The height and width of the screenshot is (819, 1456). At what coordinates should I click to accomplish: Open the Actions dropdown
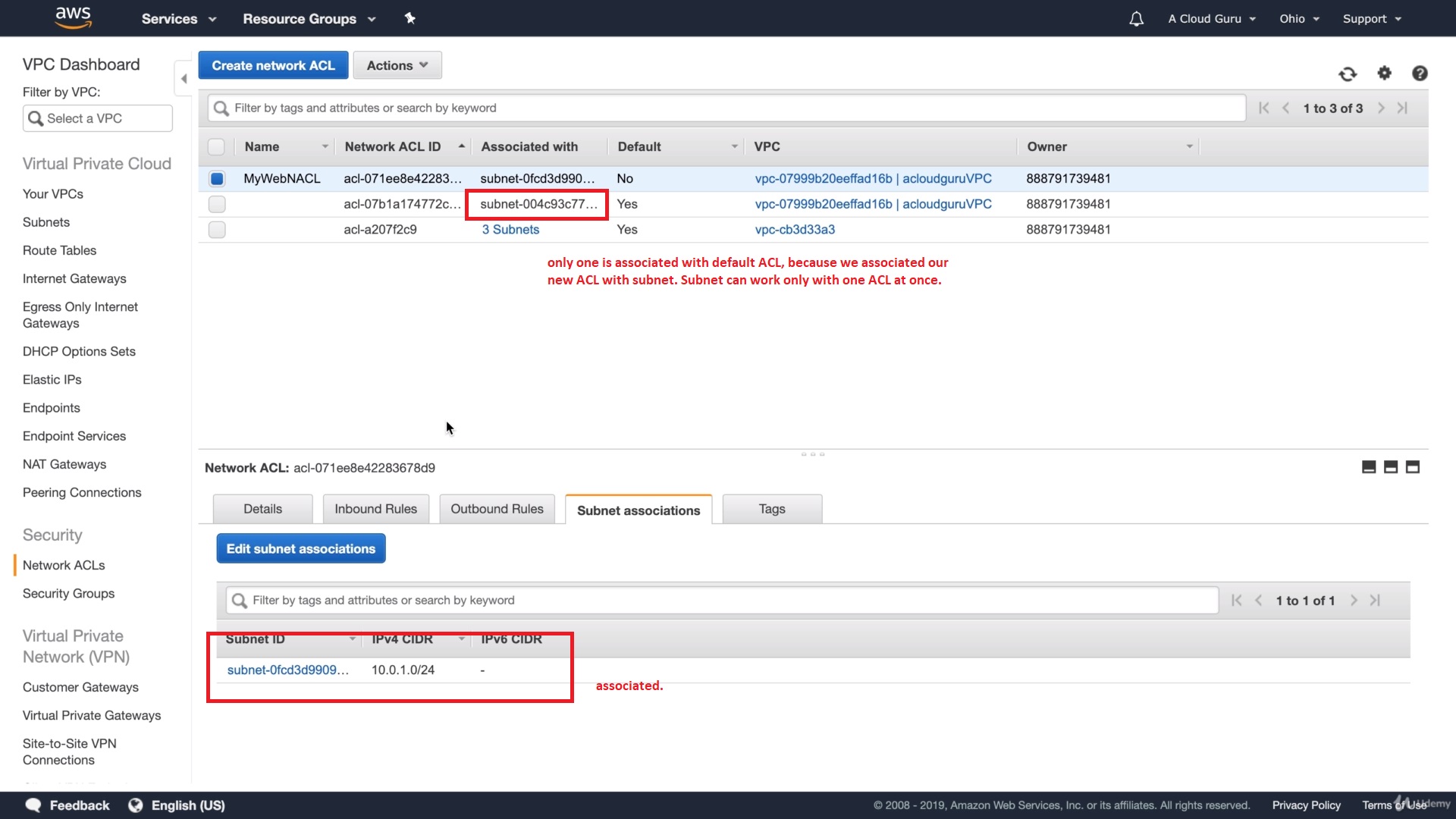397,65
